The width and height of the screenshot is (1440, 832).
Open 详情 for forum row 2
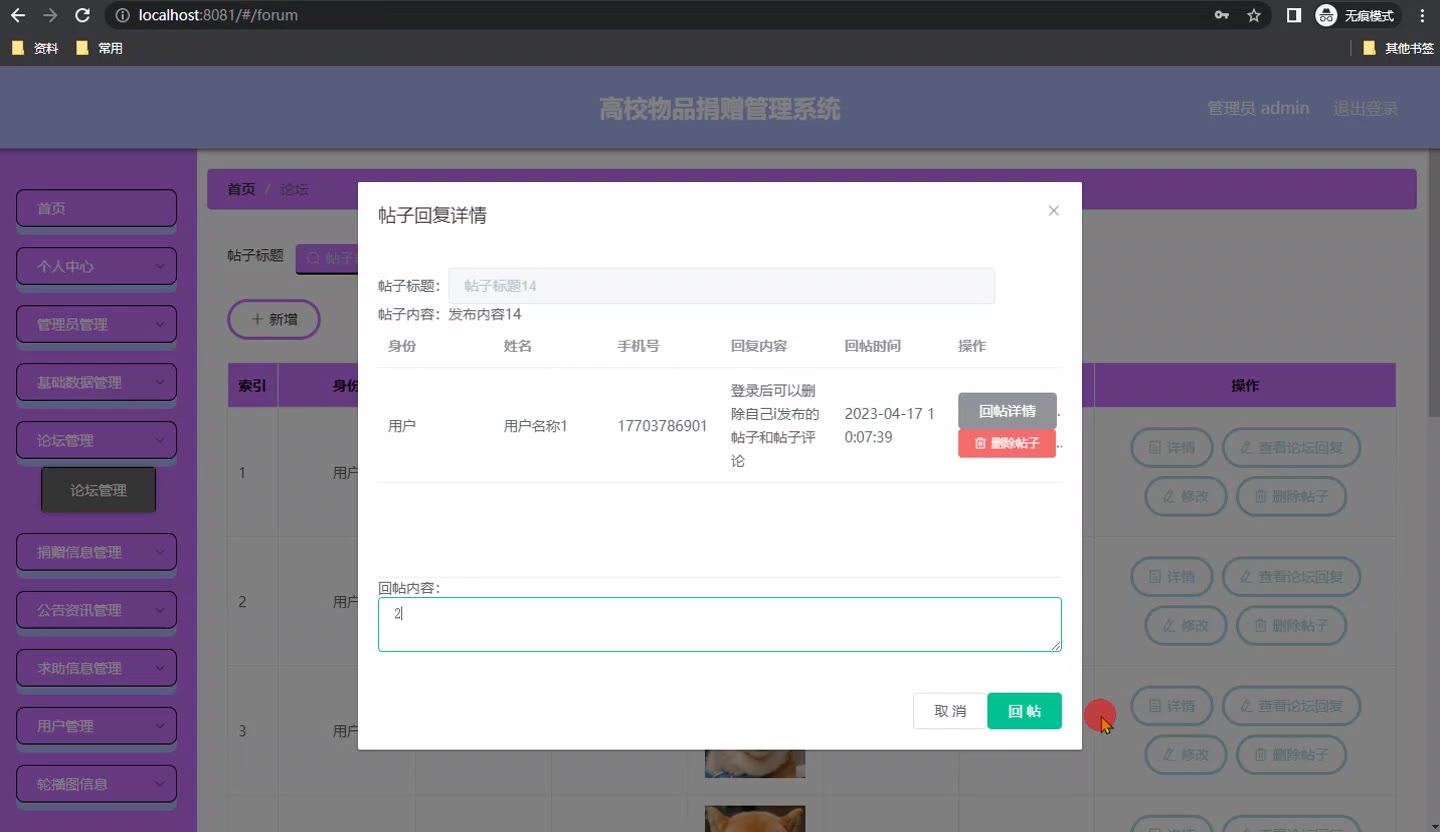pyautogui.click(x=1172, y=577)
